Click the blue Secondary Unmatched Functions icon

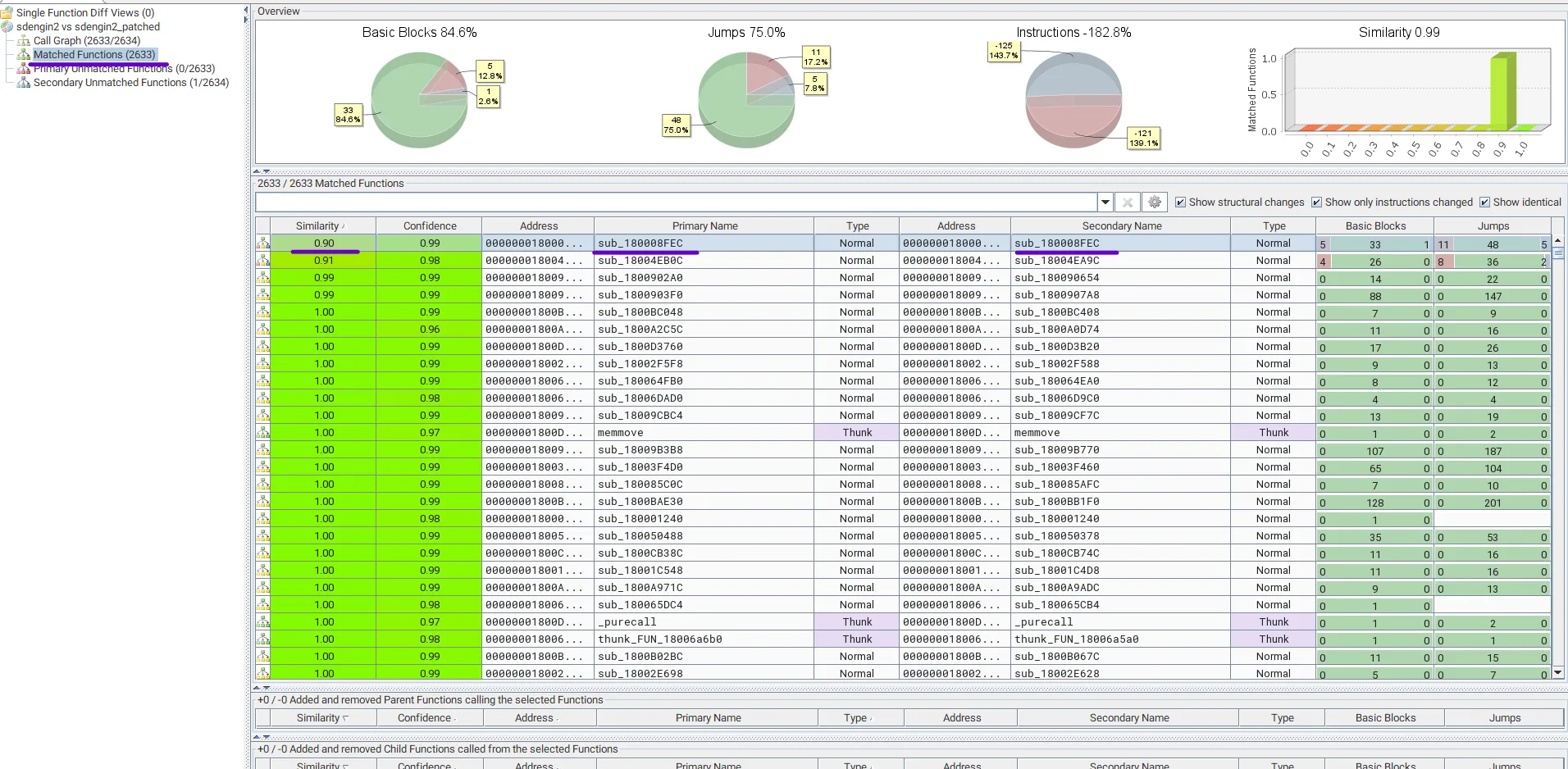point(24,83)
